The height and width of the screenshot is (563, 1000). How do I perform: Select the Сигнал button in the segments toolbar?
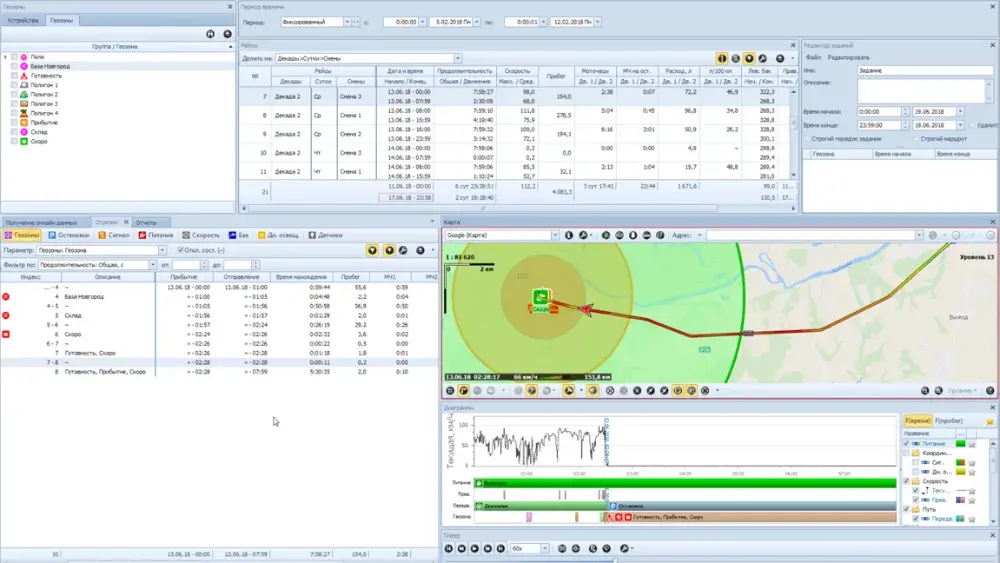(x=114, y=235)
